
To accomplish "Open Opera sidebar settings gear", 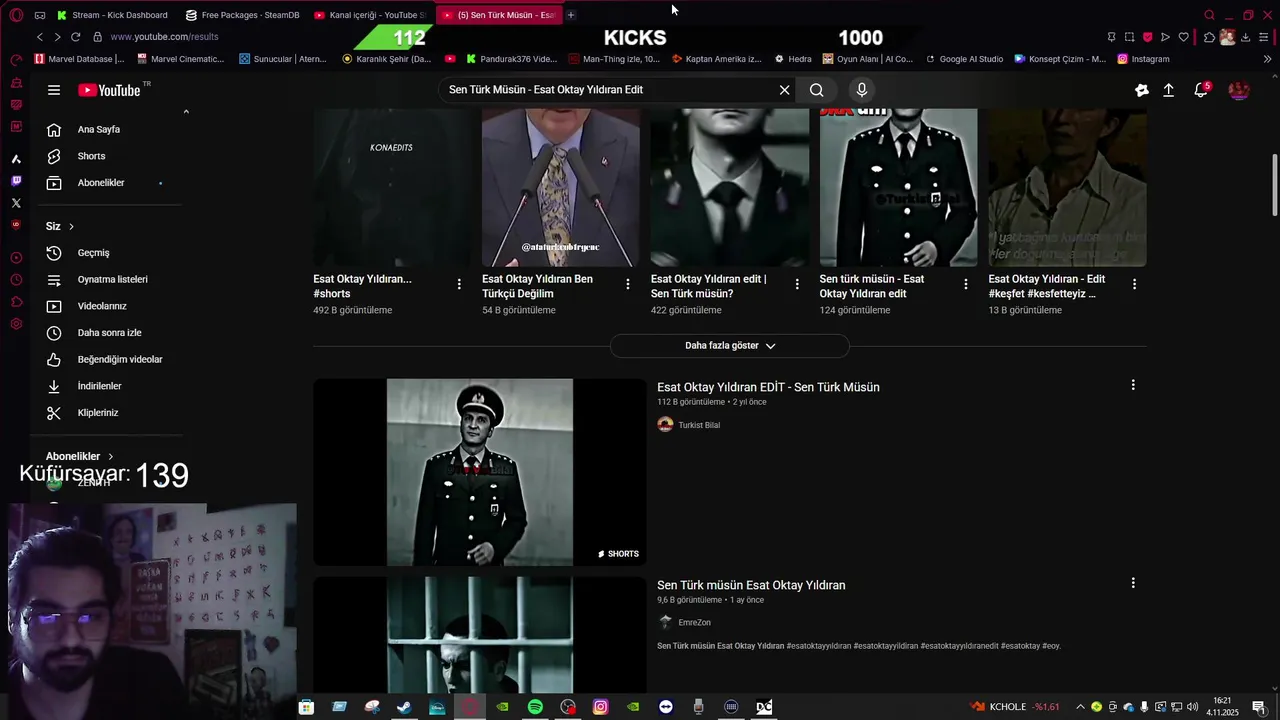I will [16, 324].
